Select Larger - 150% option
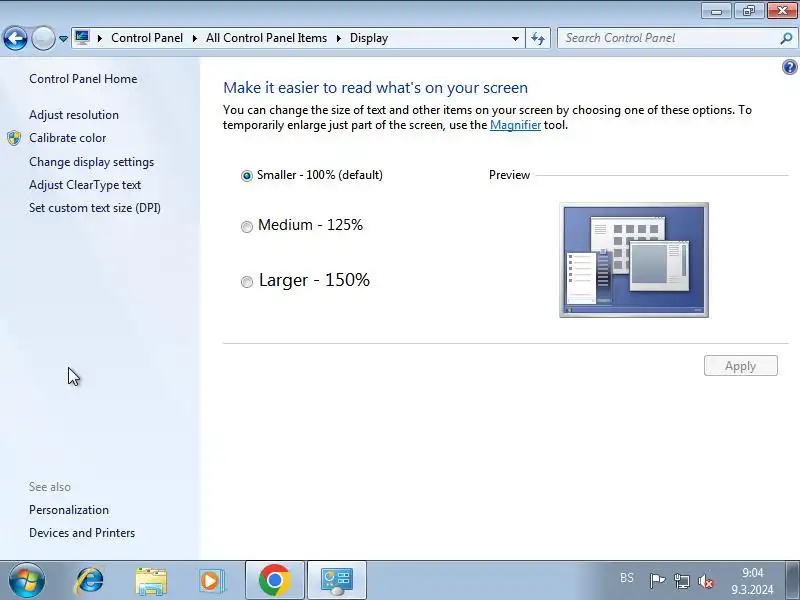Image resolution: width=800 pixels, height=600 pixels. [305, 280]
